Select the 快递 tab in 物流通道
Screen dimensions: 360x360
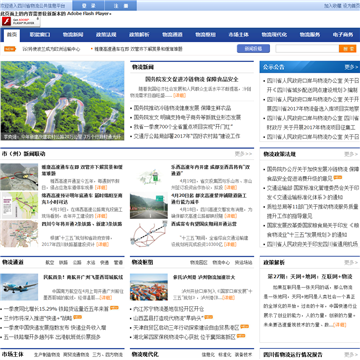pos(105,263)
